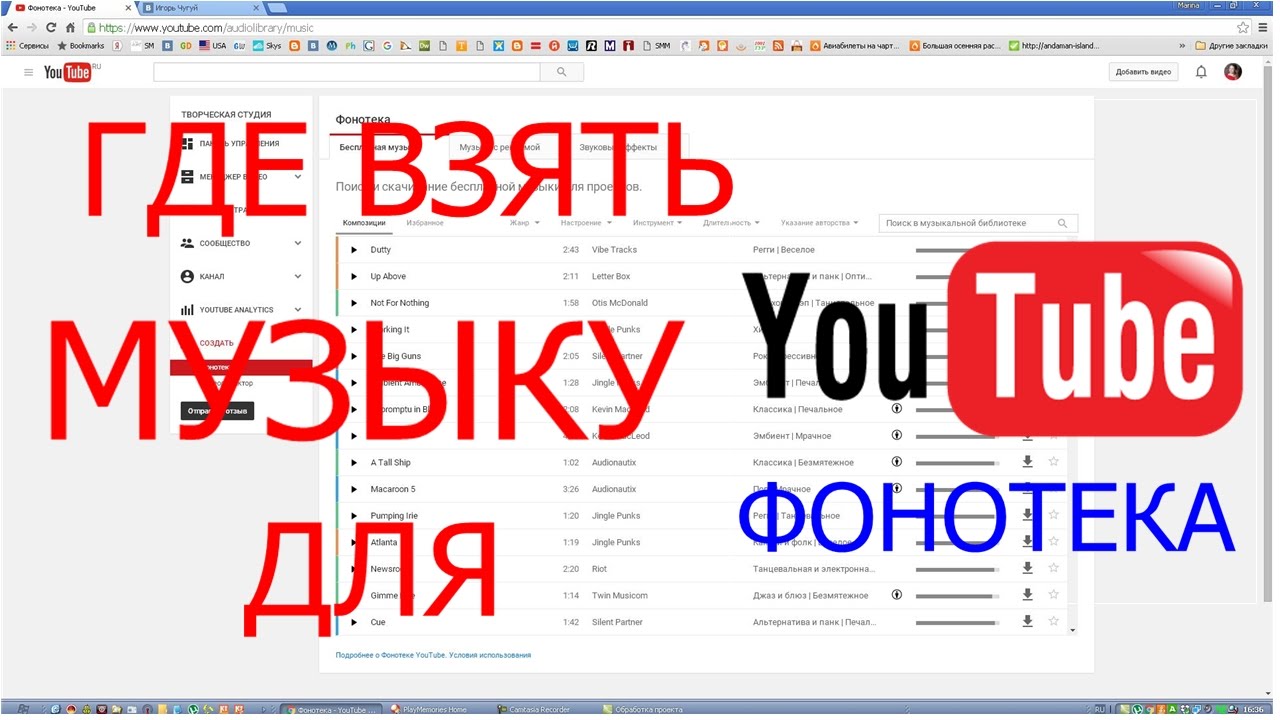This screenshot has height=720, width=1280.
Task: Bookmark this page with the star
Action: point(1243,28)
